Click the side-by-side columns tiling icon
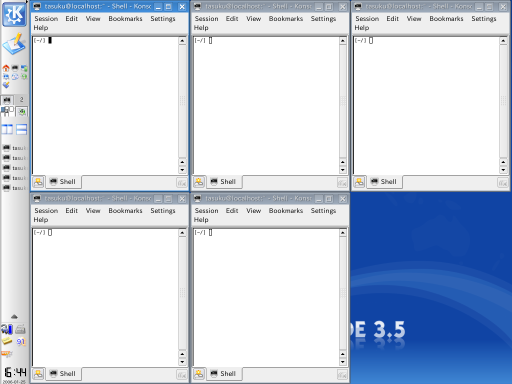The height and width of the screenshot is (384, 512). (7, 129)
